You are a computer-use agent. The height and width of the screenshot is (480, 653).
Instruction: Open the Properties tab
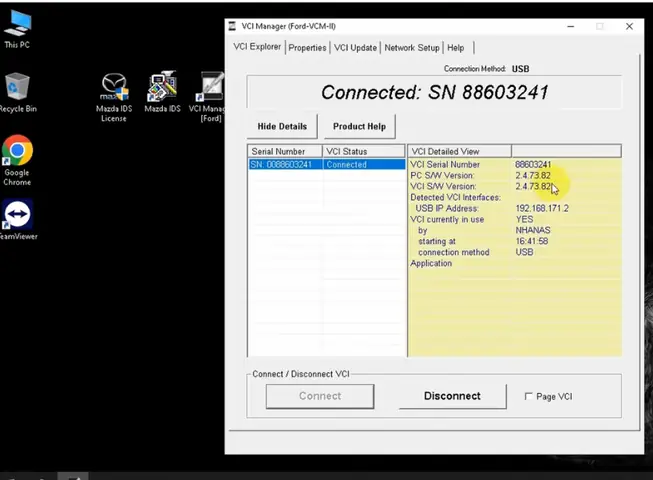coord(307,48)
